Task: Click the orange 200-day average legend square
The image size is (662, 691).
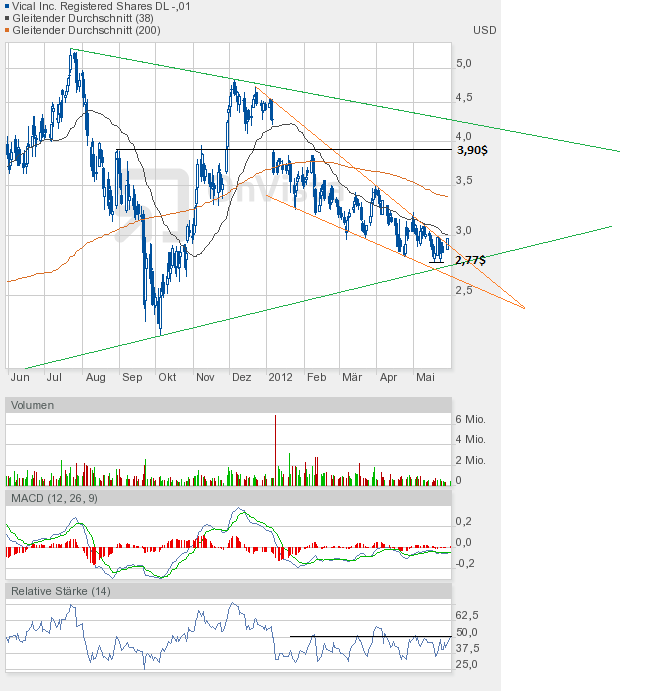Action: pyautogui.click(x=9, y=31)
